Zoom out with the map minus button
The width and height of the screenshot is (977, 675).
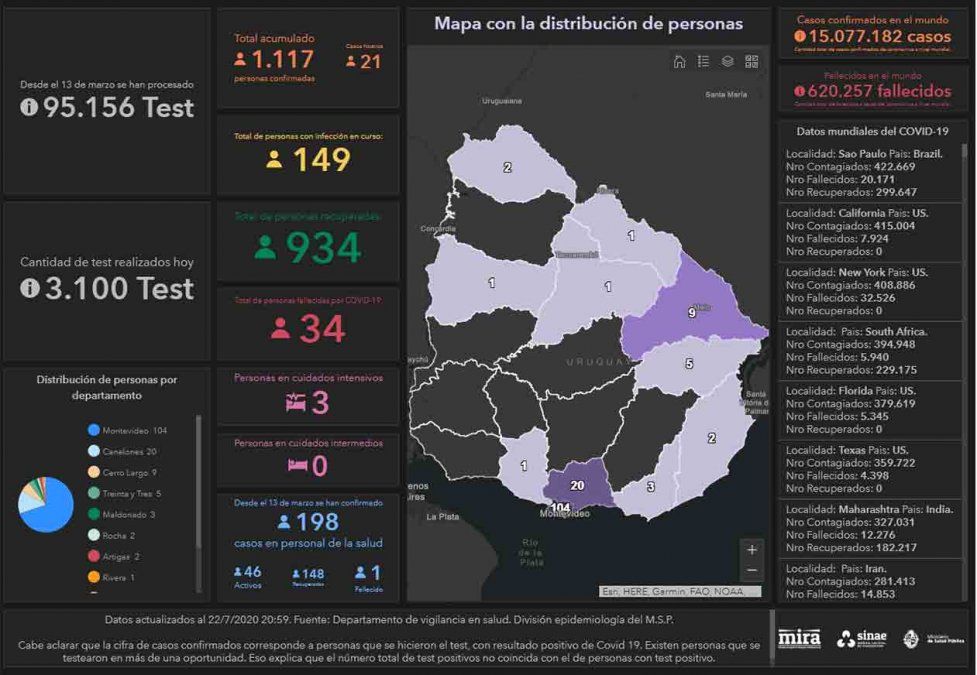(752, 570)
